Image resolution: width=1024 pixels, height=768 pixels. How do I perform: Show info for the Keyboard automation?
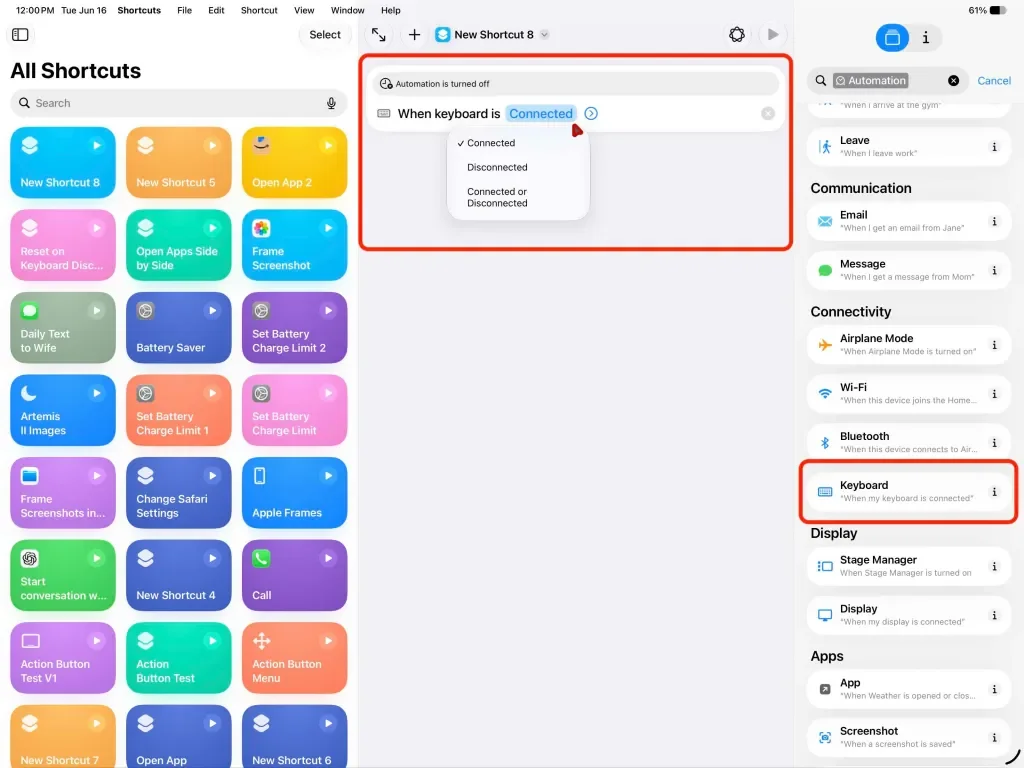click(x=994, y=492)
